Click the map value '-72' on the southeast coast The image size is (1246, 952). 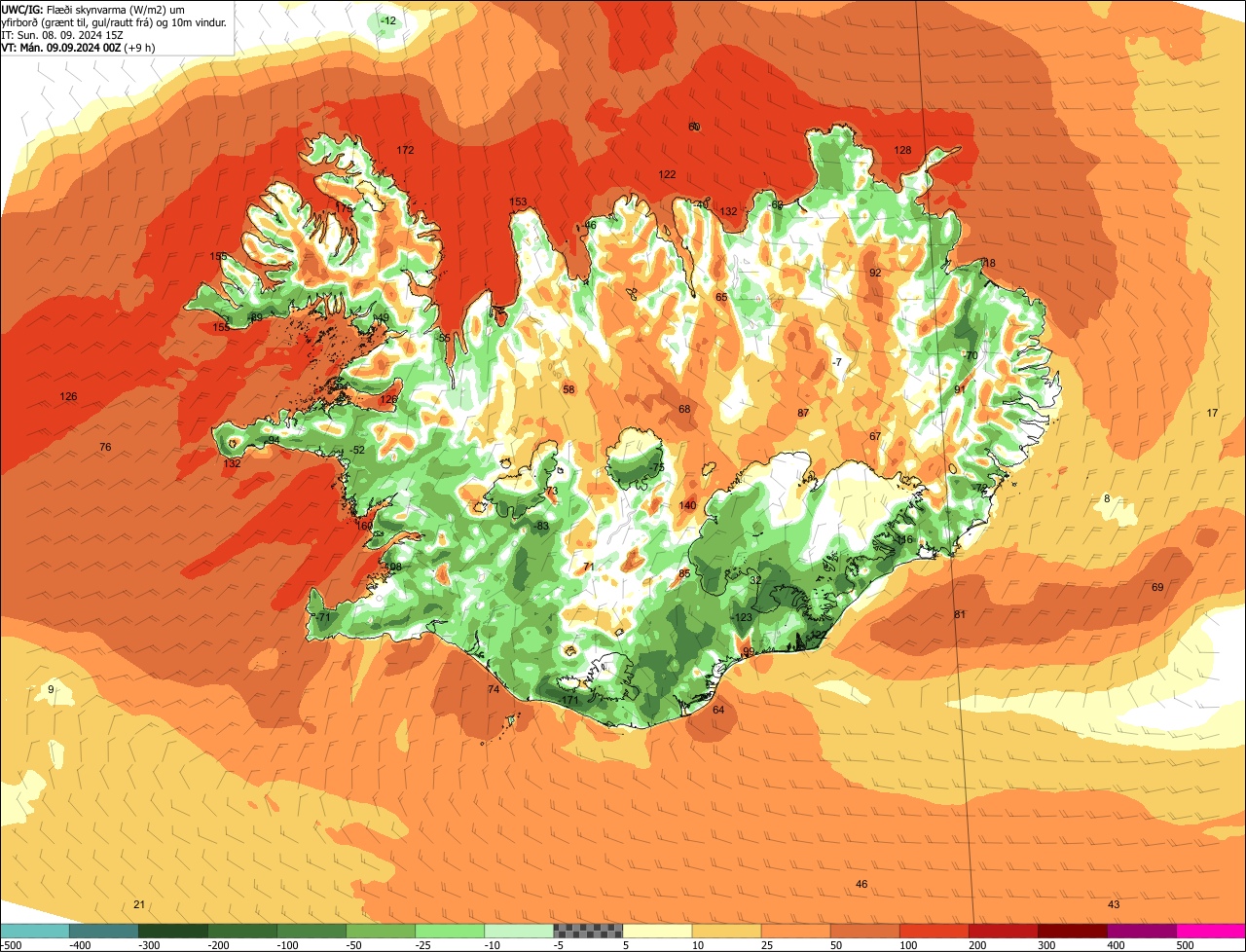click(x=979, y=487)
